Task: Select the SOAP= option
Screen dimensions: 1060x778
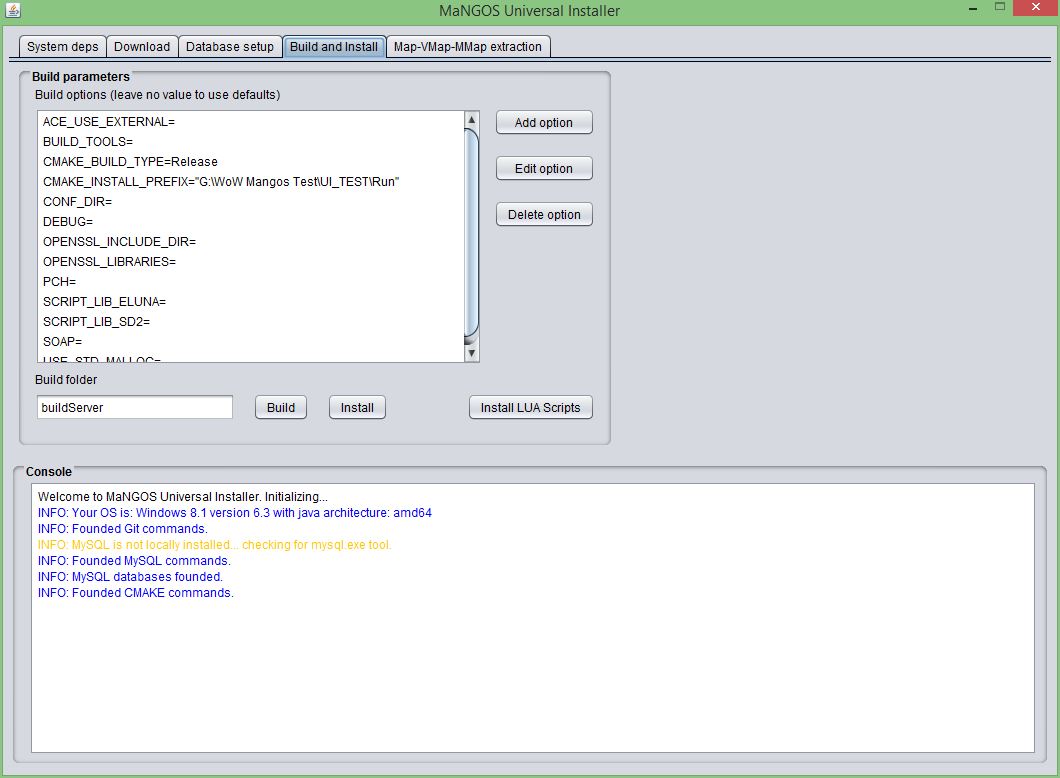Action: coord(251,341)
